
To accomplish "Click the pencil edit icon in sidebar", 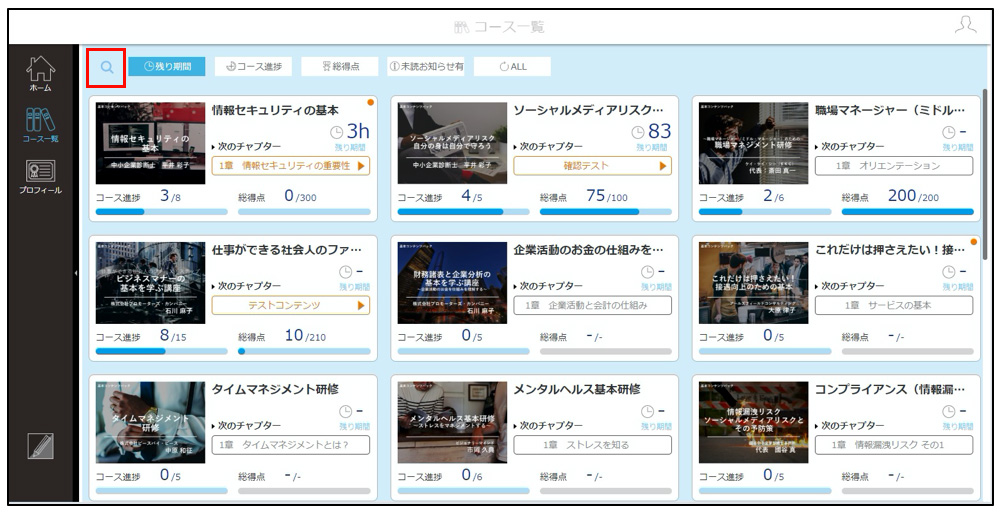I will pyautogui.click(x=40, y=446).
